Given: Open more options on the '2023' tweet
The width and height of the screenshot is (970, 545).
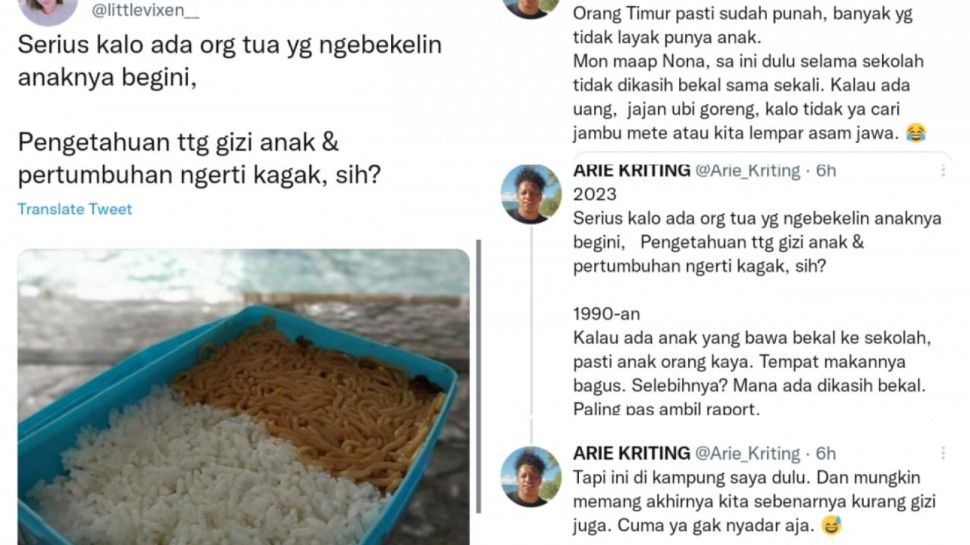Looking at the screenshot, I should click(x=943, y=170).
